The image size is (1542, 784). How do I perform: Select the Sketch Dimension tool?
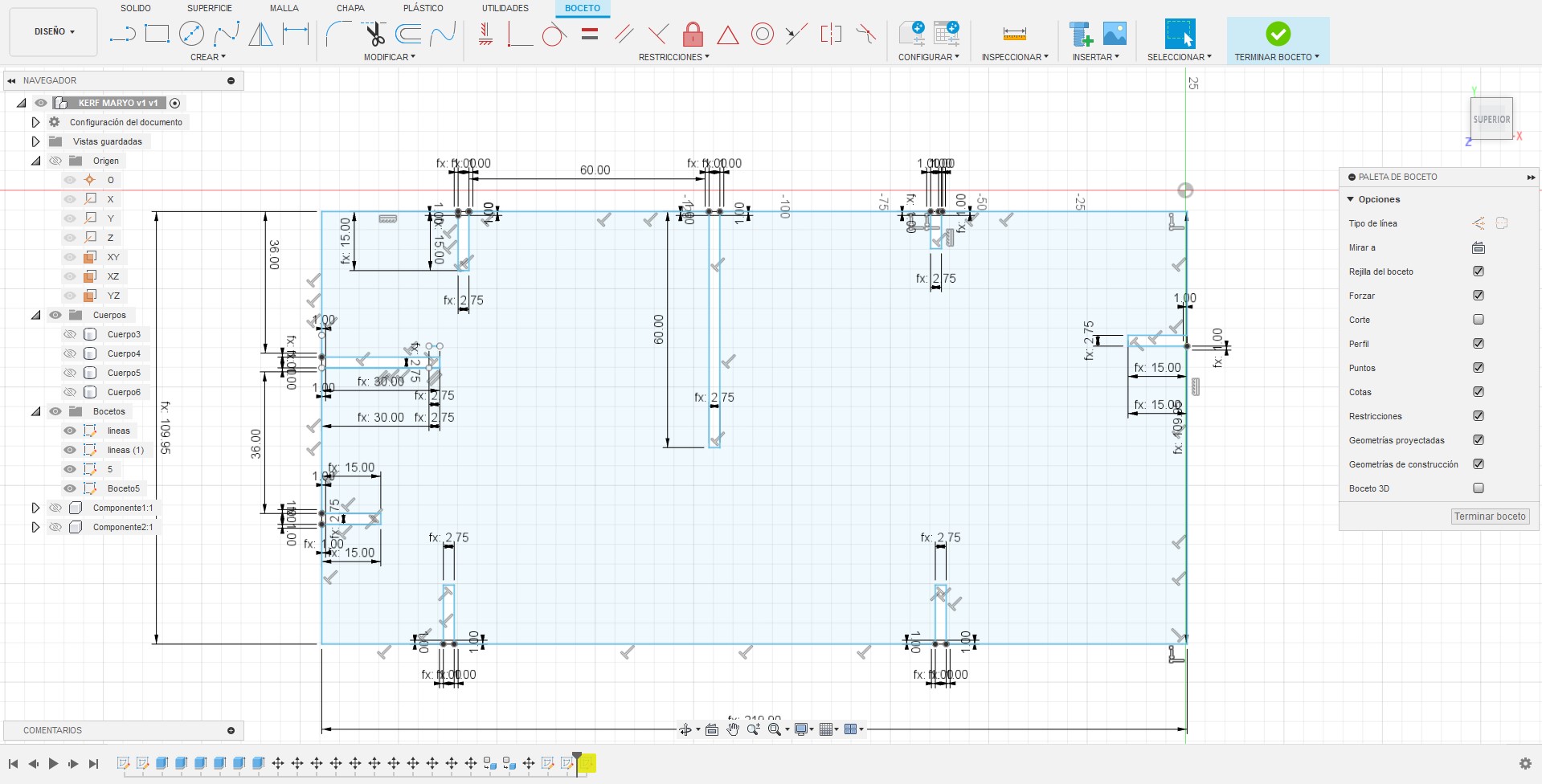296,34
